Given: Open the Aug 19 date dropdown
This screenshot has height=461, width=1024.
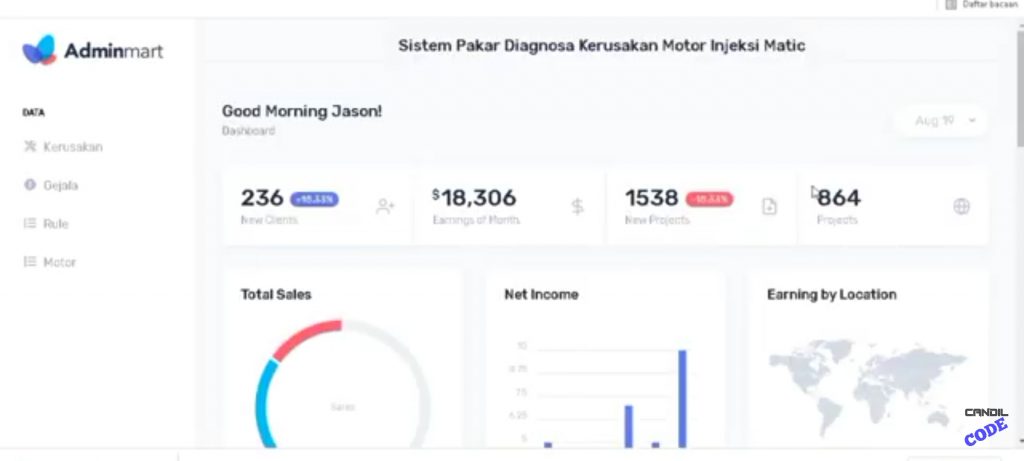Looking at the screenshot, I should click(x=941, y=121).
